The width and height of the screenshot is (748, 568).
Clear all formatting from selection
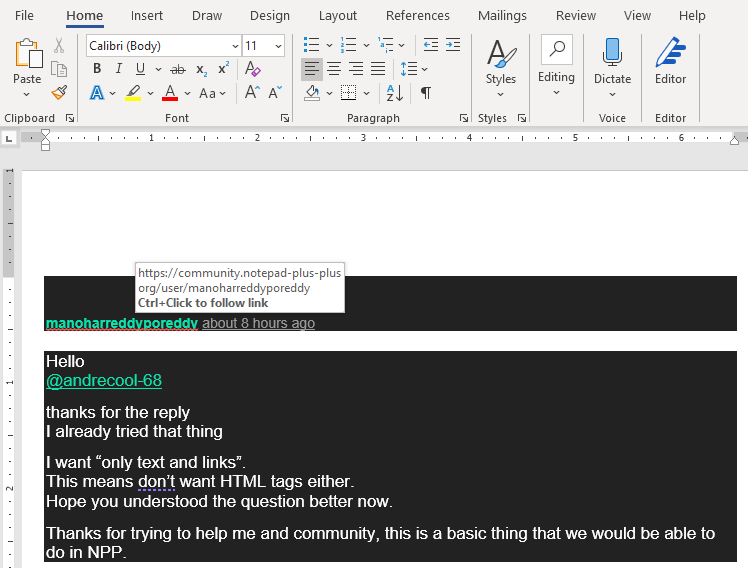tap(252, 69)
